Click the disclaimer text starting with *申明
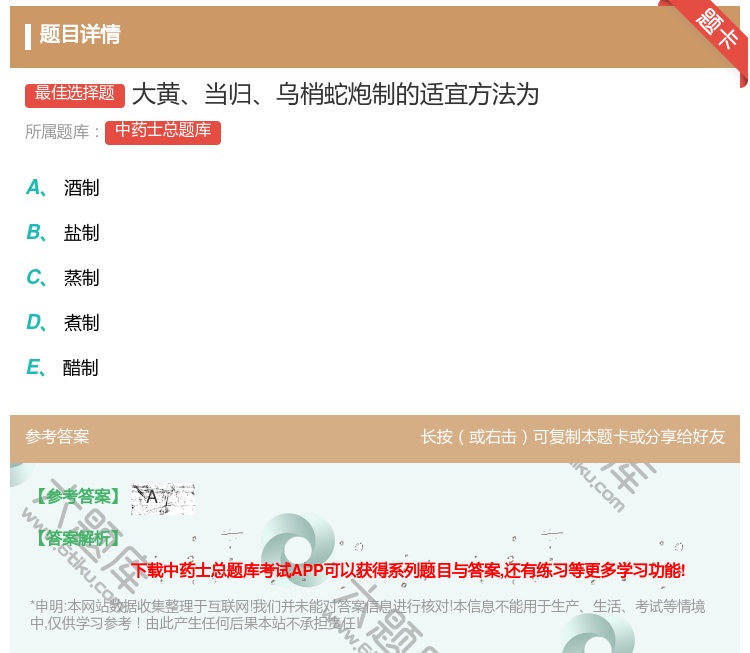Viewport: 750px width, 653px height. tap(367, 615)
